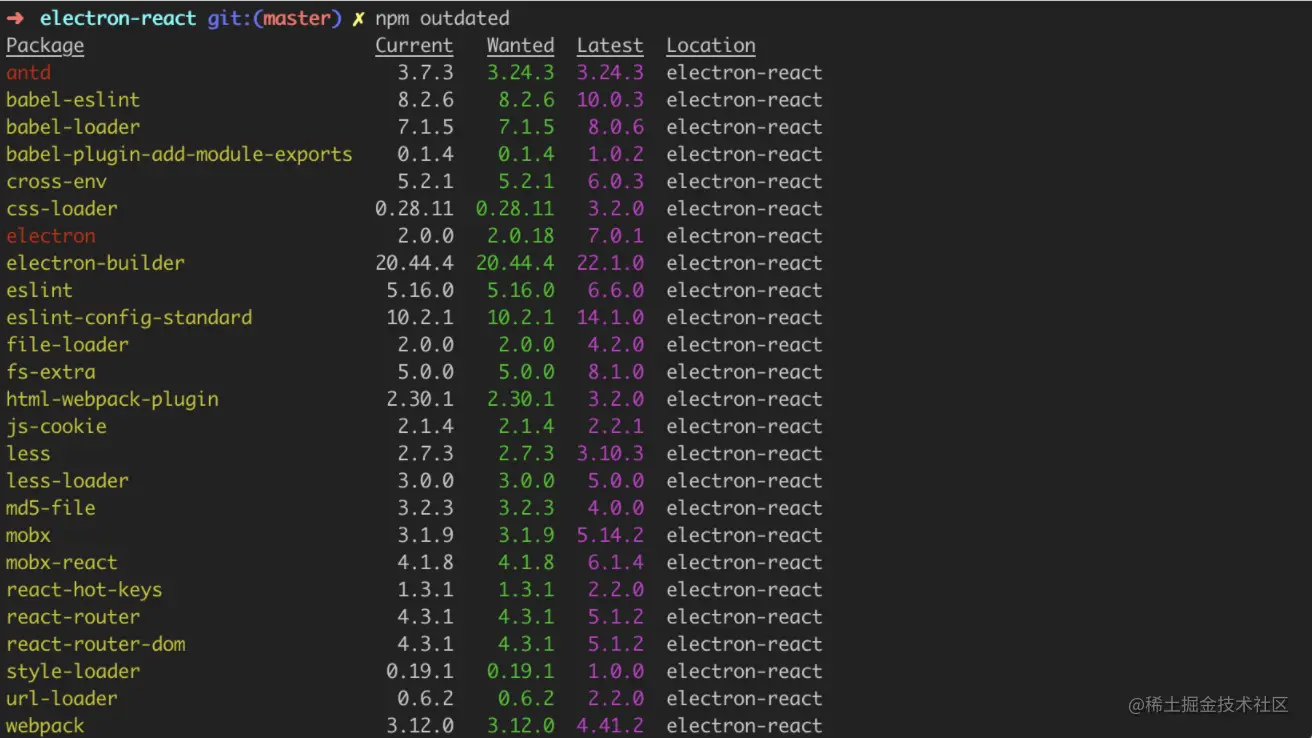1312x738 pixels.
Task: Click the eslint-config-standard package name
Action: 129,317
